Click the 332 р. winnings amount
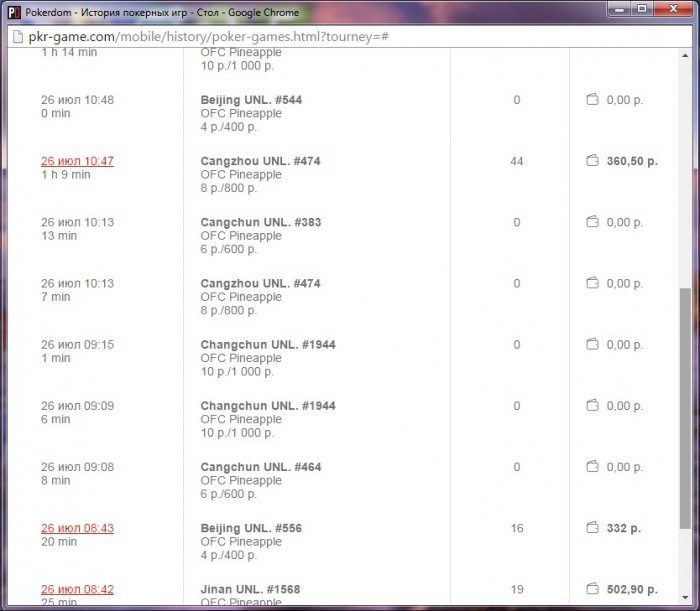Viewport: 700px width, 611px height. click(x=624, y=528)
